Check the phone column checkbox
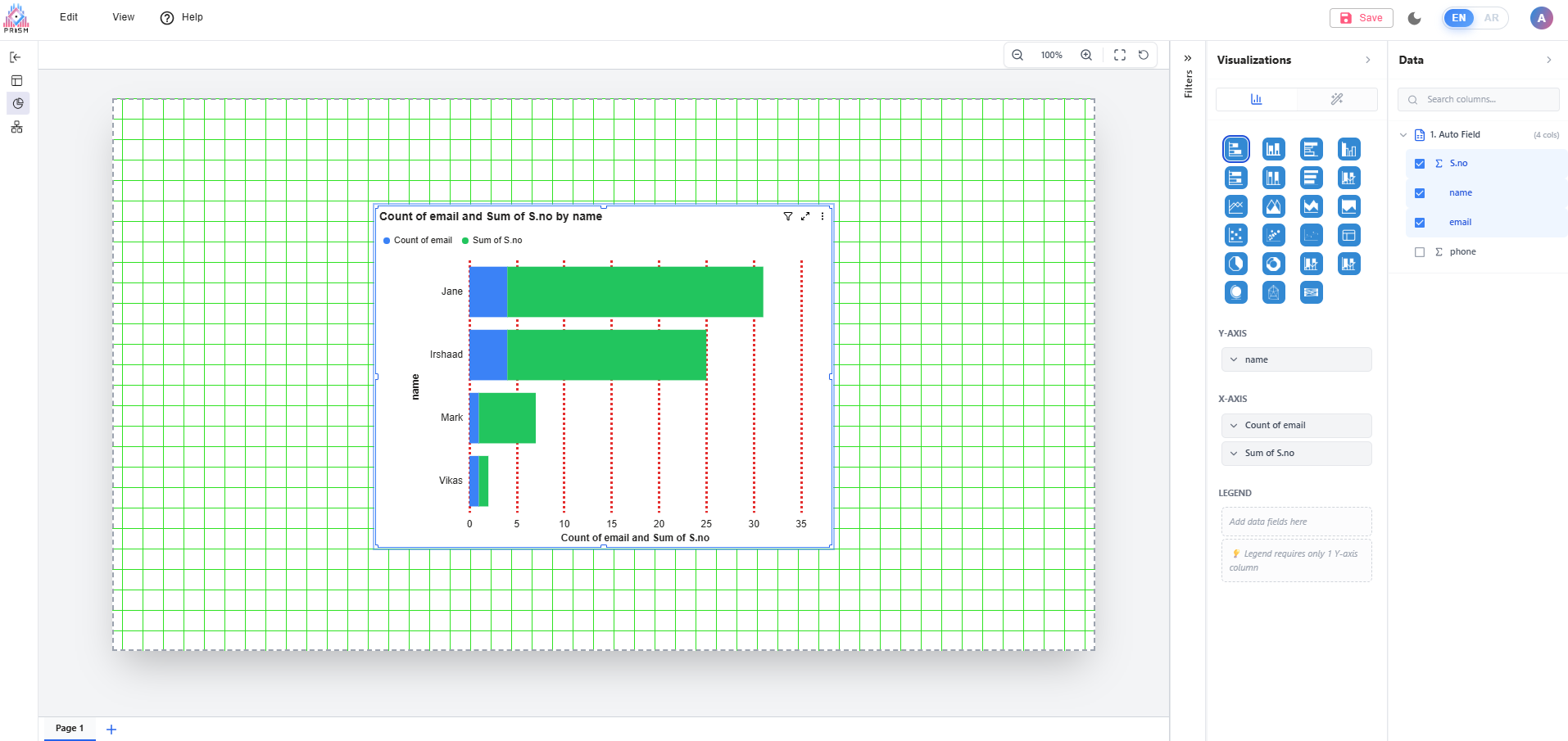 (x=1420, y=252)
